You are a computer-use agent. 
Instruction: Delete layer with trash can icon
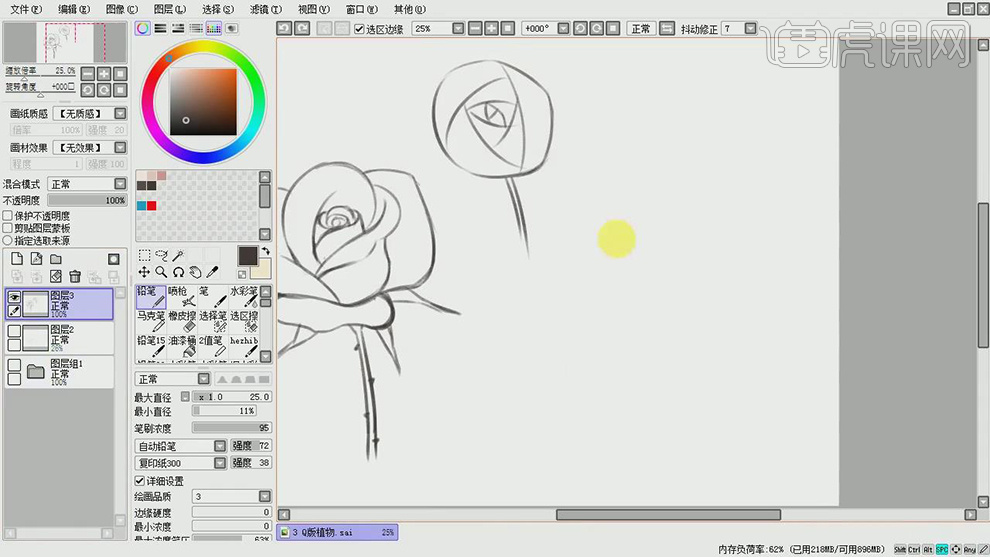(75, 276)
